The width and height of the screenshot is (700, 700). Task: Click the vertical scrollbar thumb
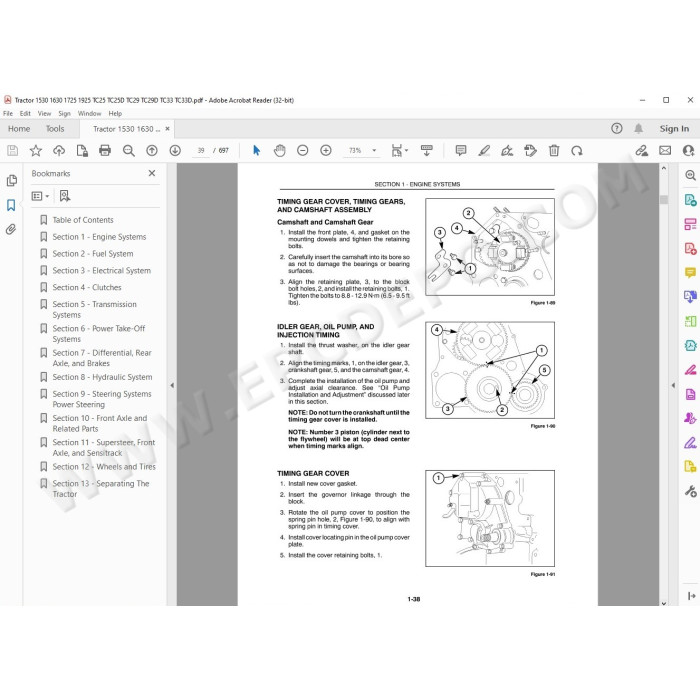(664, 200)
